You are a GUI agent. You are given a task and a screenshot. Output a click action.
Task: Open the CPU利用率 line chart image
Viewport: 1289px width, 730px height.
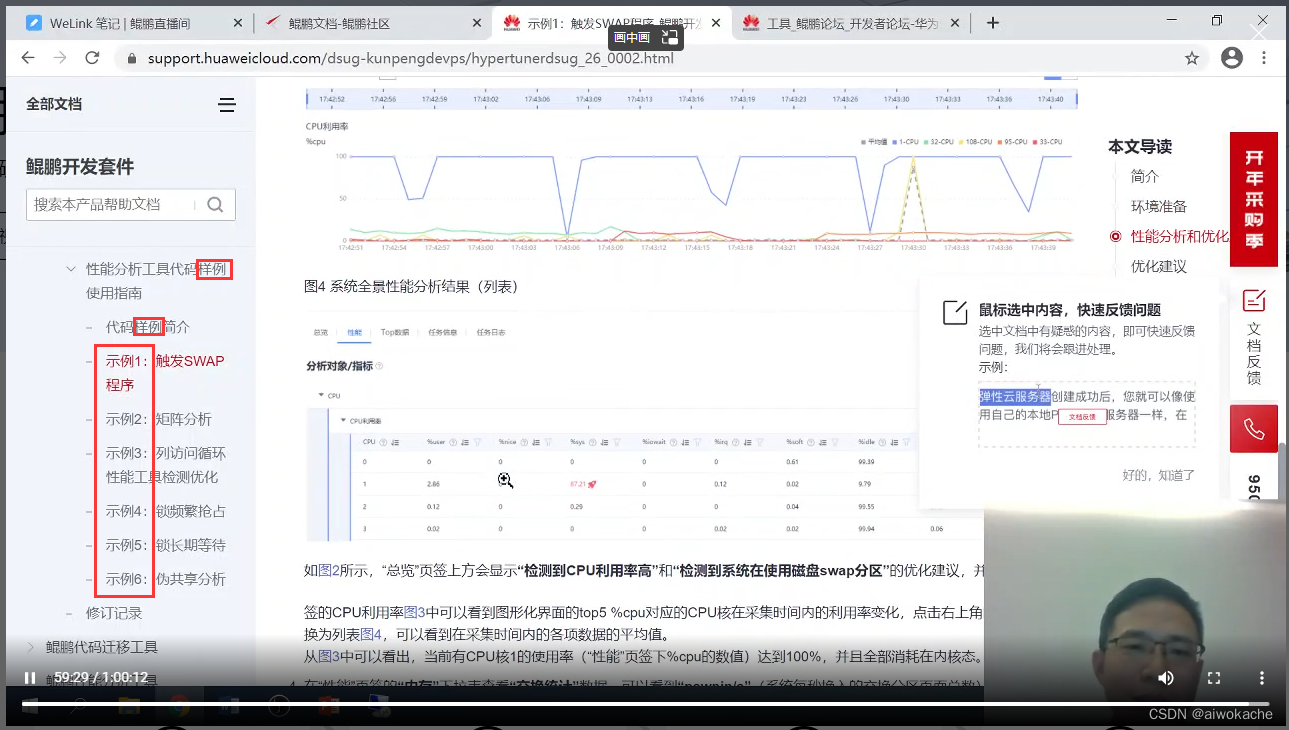pyautogui.click(x=690, y=190)
